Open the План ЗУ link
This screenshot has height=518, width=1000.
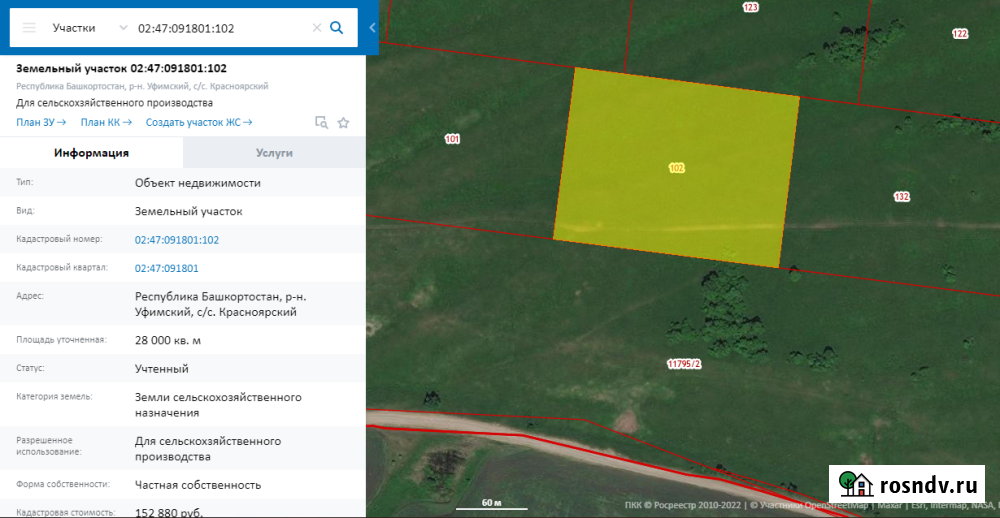[x=41, y=122]
